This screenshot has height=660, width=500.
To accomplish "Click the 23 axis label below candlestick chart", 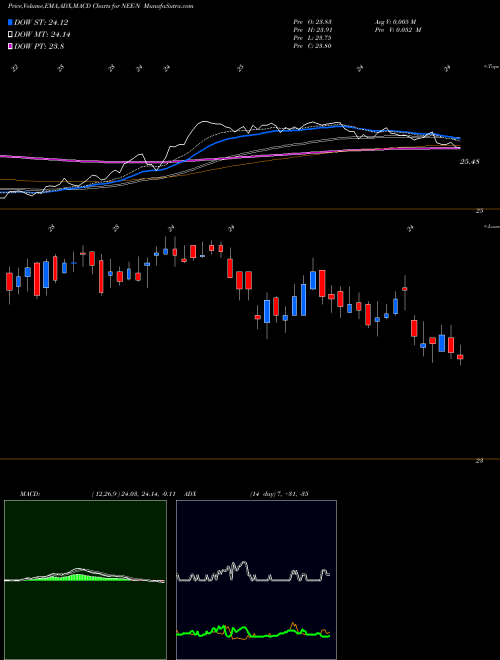I will pyautogui.click(x=479, y=461).
